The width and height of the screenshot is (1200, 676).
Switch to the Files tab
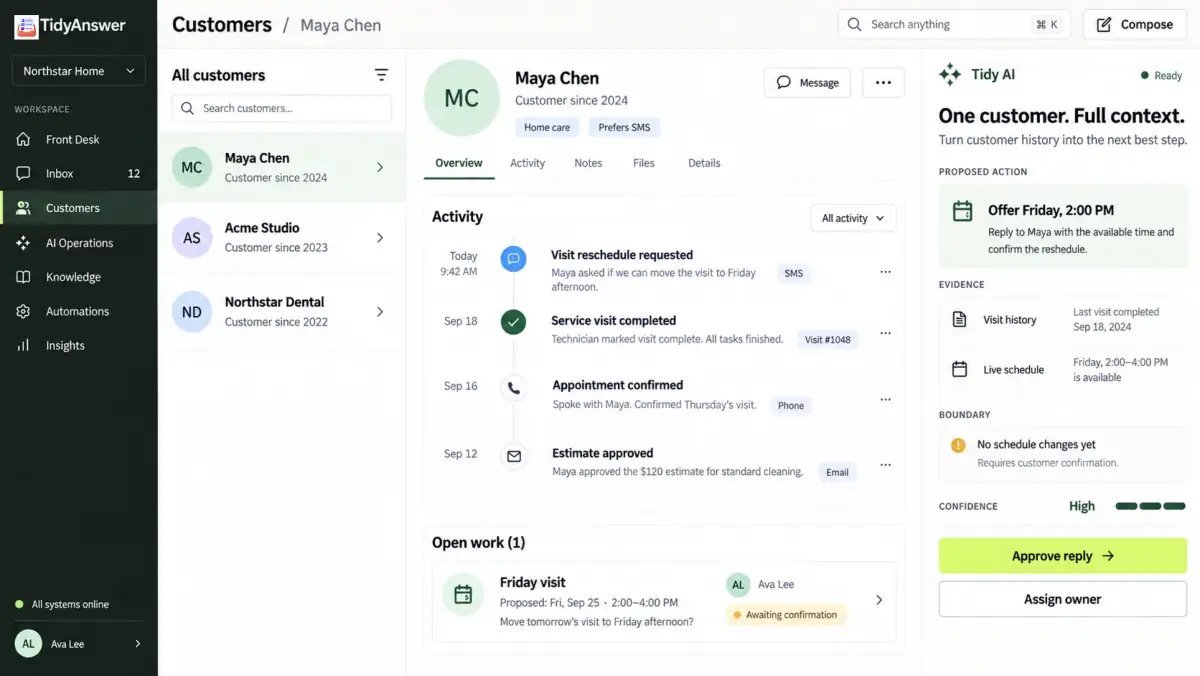coord(644,163)
